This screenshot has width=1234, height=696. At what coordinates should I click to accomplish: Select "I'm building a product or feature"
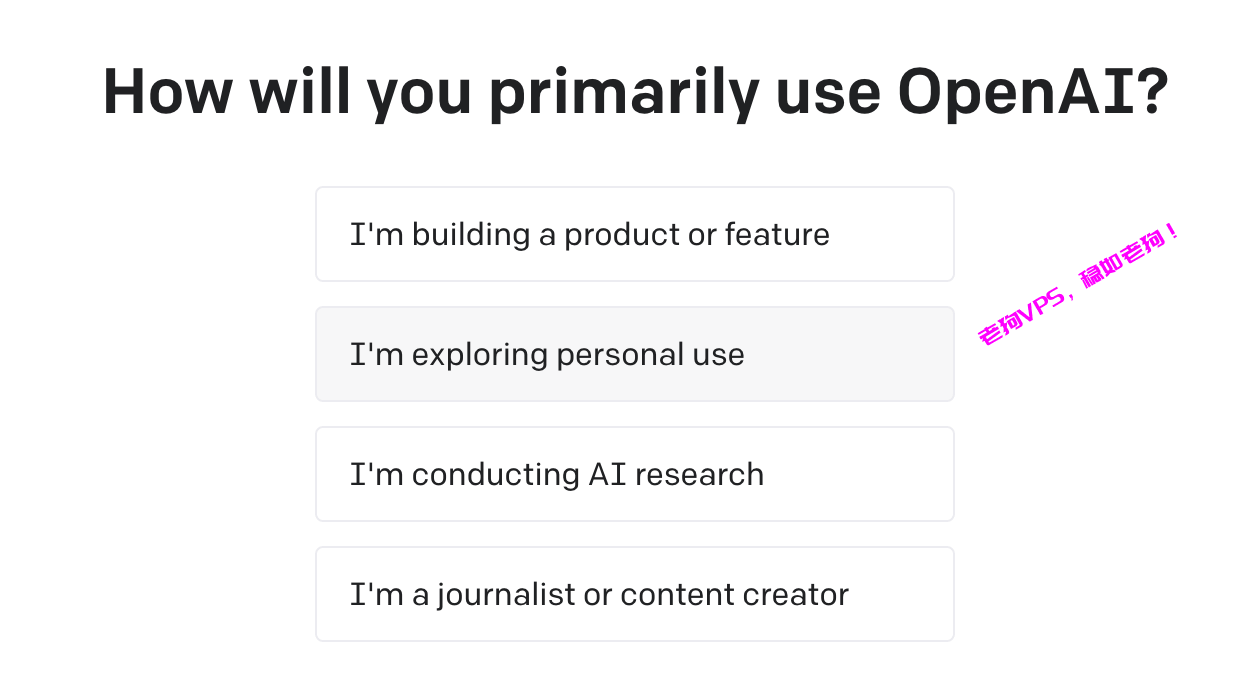[634, 234]
